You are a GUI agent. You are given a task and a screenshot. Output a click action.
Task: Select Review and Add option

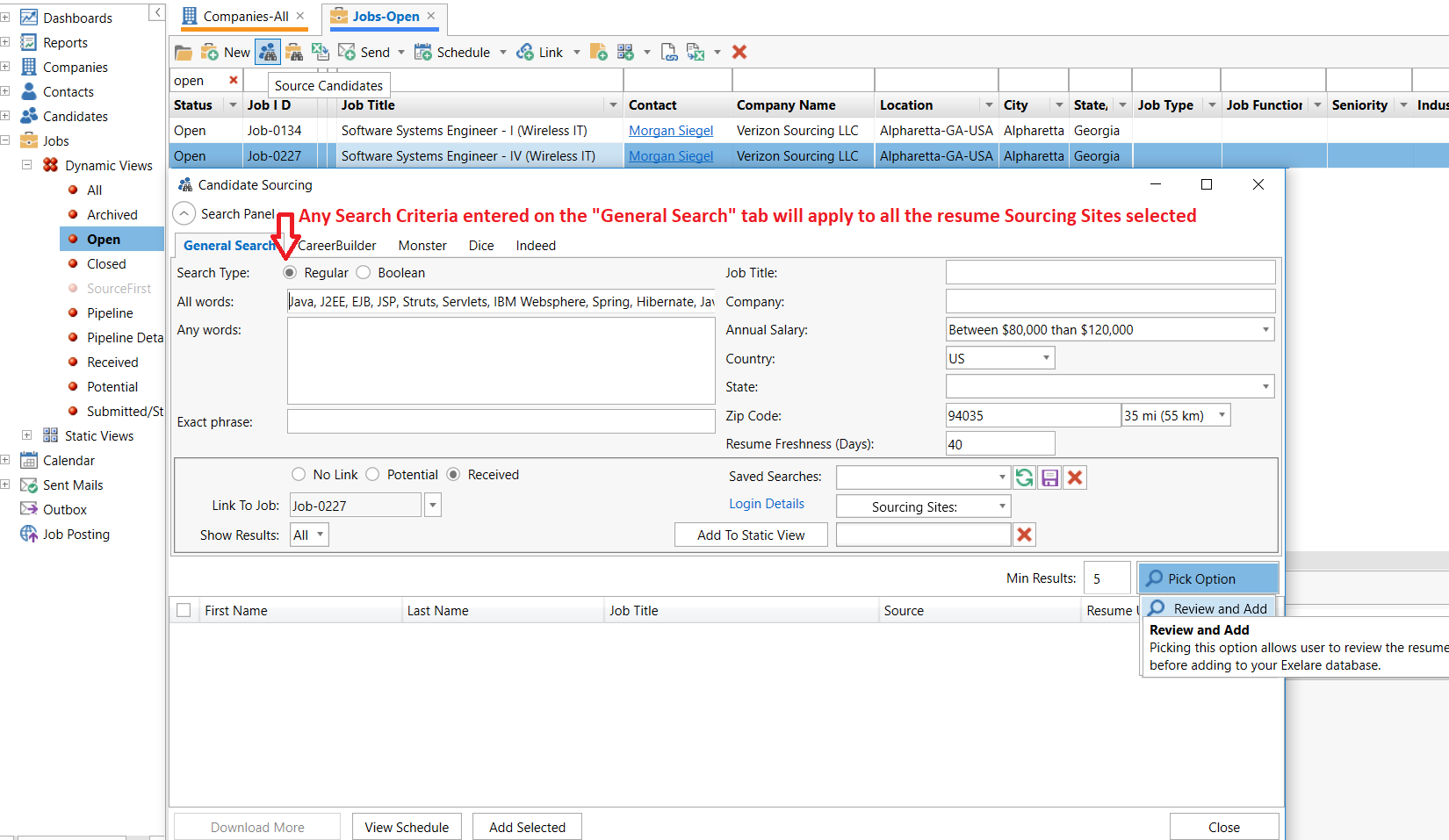coord(1208,608)
